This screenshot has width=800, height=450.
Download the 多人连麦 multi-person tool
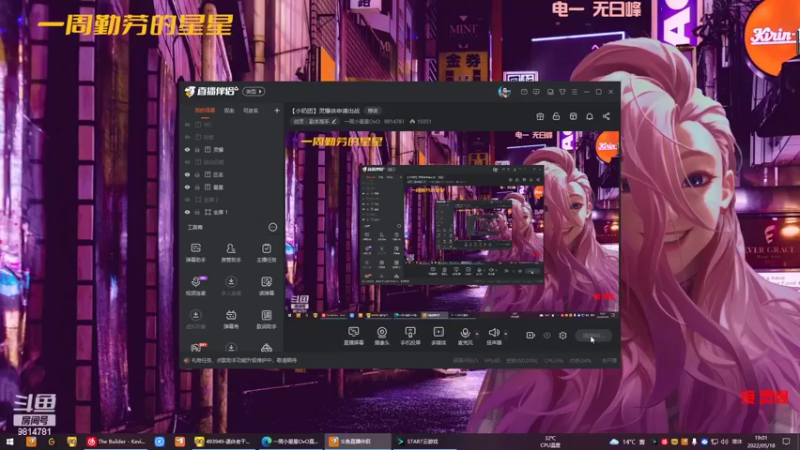(231, 286)
